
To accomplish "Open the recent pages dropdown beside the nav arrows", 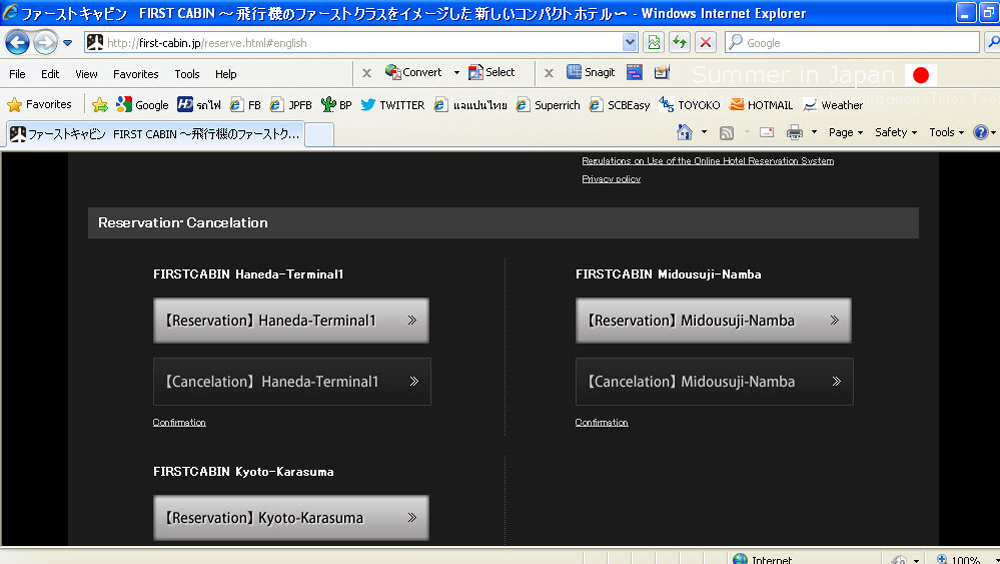I will click(x=68, y=43).
